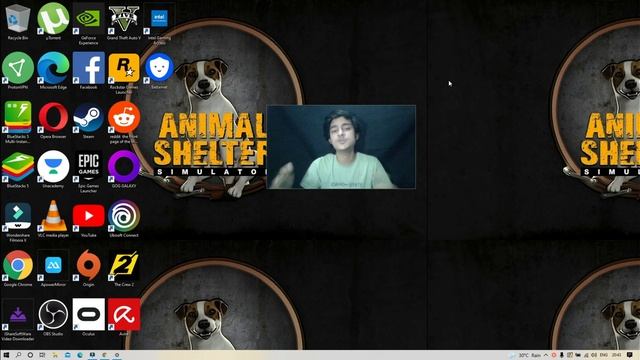
Task: Open the Origin desktop shortcut
Action: (89, 269)
